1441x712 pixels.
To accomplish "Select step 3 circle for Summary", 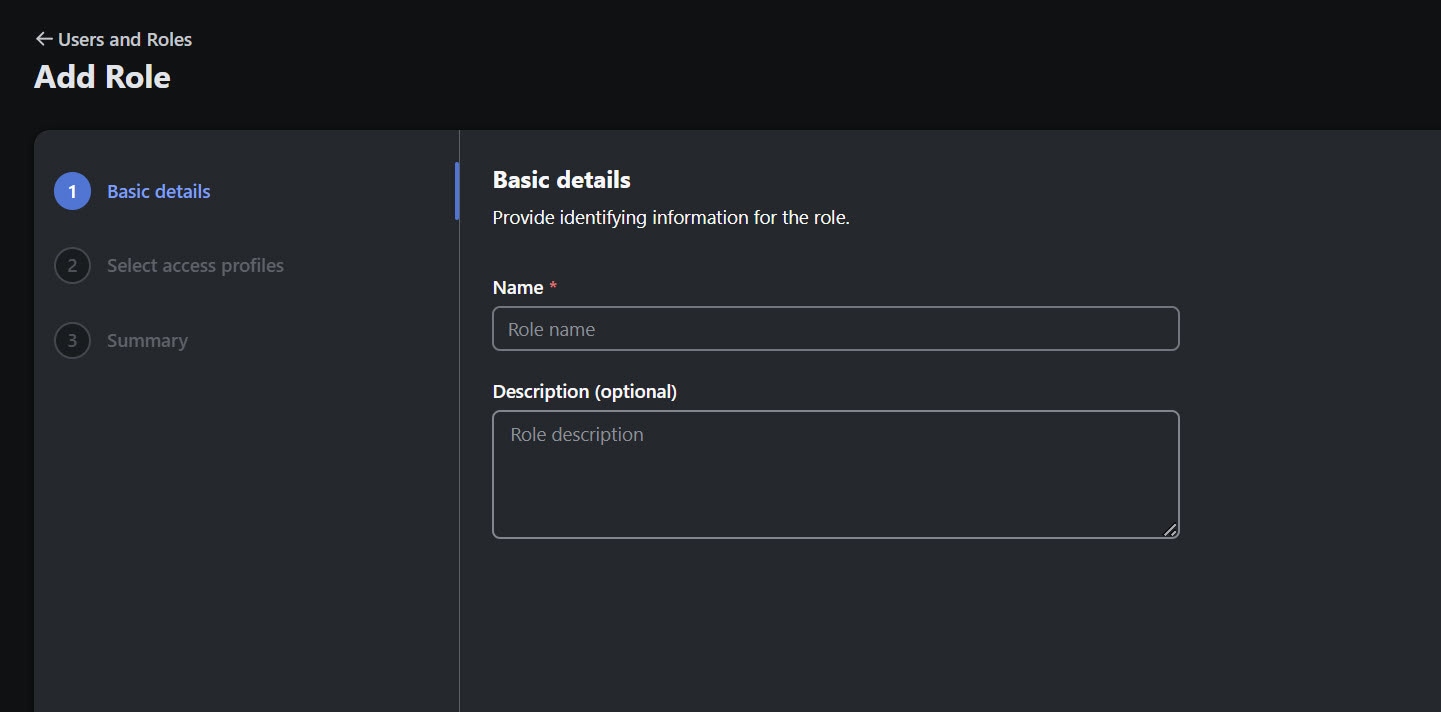I will [72, 340].
